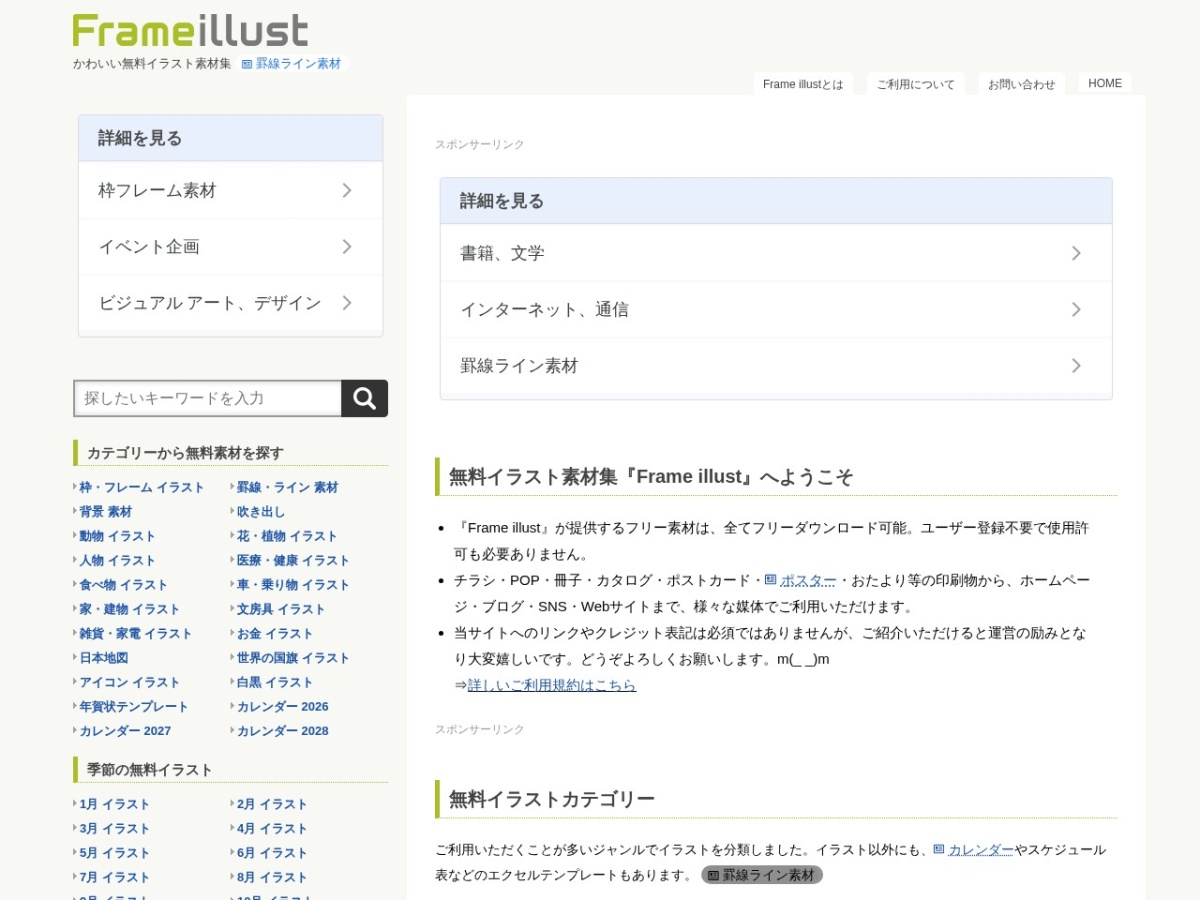Screen dimensions: 1200x900
Task: Open 1月 イラスト seasonal link
Action: pos(114,804)
